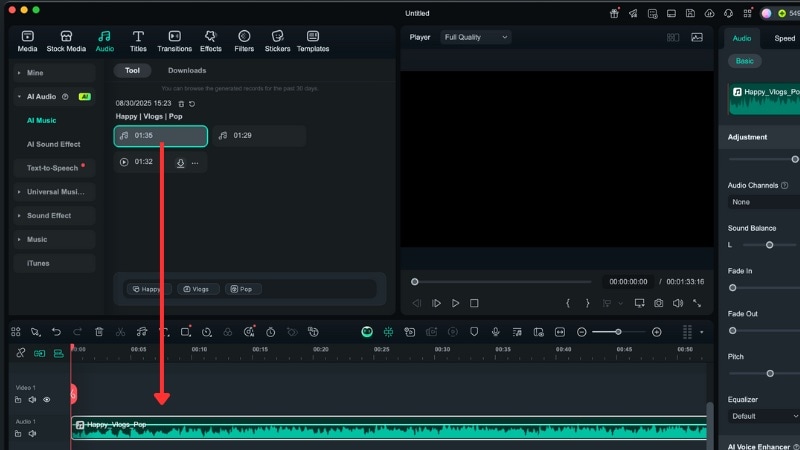Click the marker shield icon

[474, 332]
